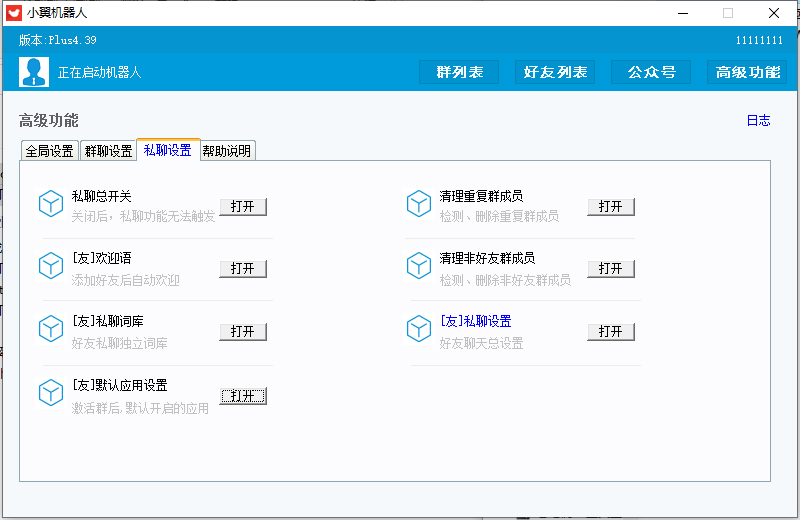The width and height of the screenshot is (800, 520).
Task: Click the cube icon beside 私聊总开关
Action: 51,204
